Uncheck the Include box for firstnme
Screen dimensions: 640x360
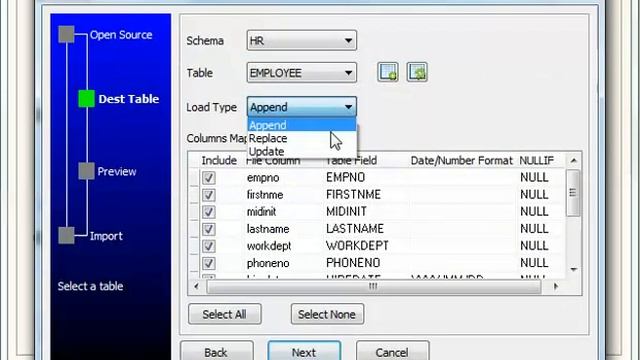pyautogui.click(x=209, y=195)
